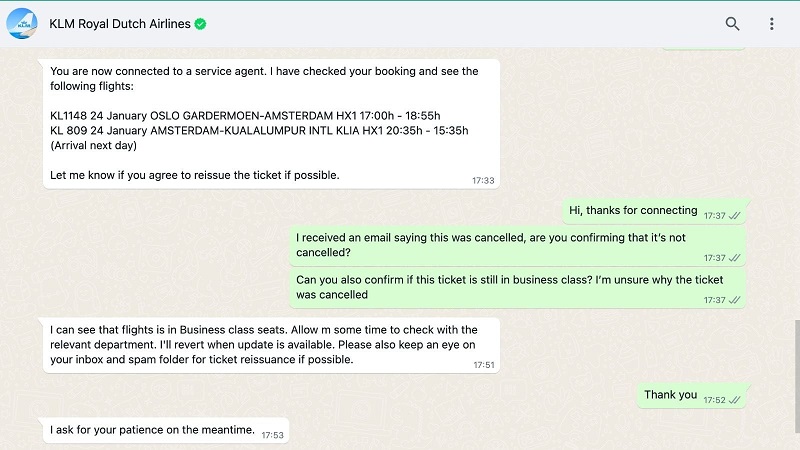The image size is (800, 450).
Task: Click read ticks on the "received an email" message
Action: point(735,258)
